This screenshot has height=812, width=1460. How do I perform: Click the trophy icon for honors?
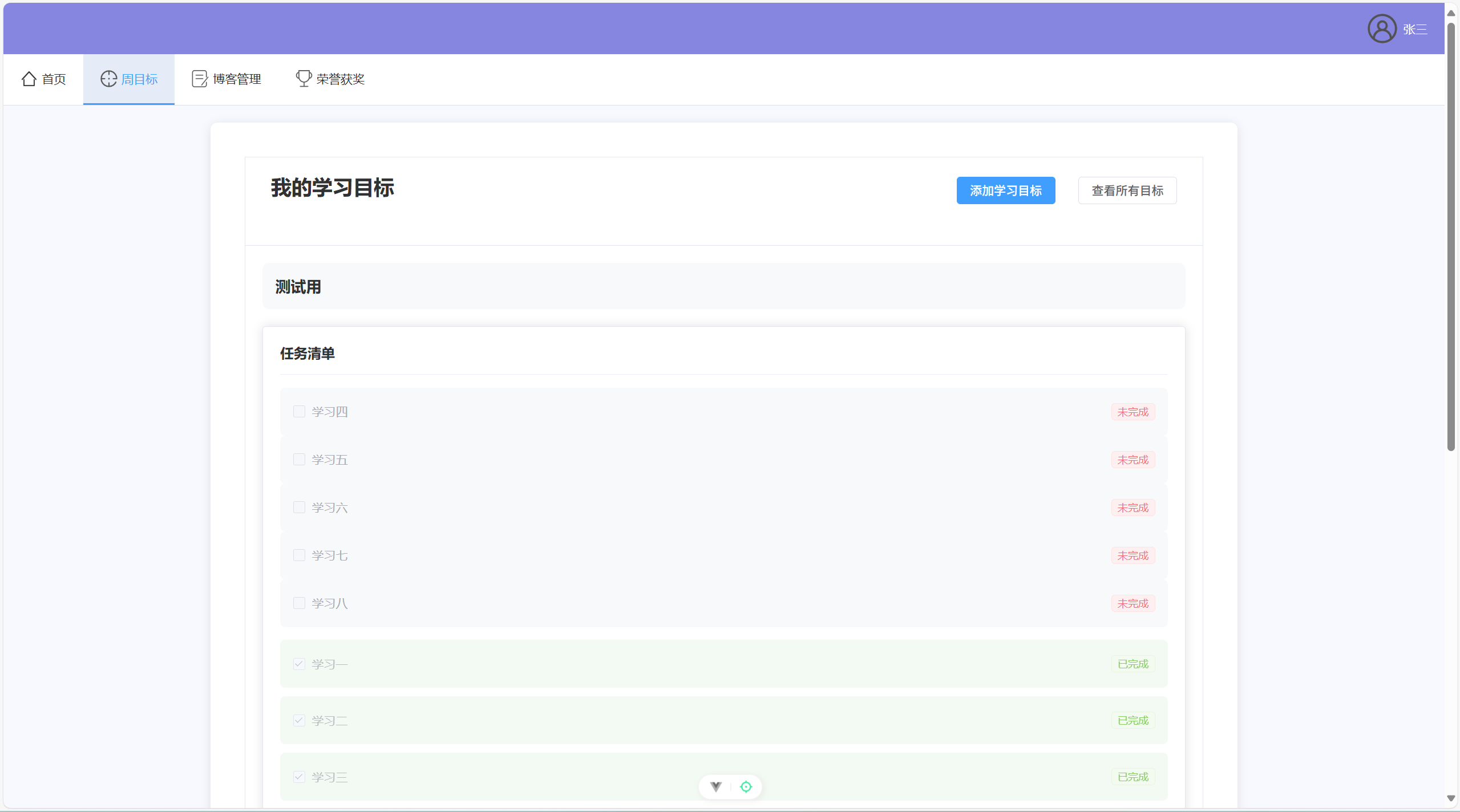point(304,79)
